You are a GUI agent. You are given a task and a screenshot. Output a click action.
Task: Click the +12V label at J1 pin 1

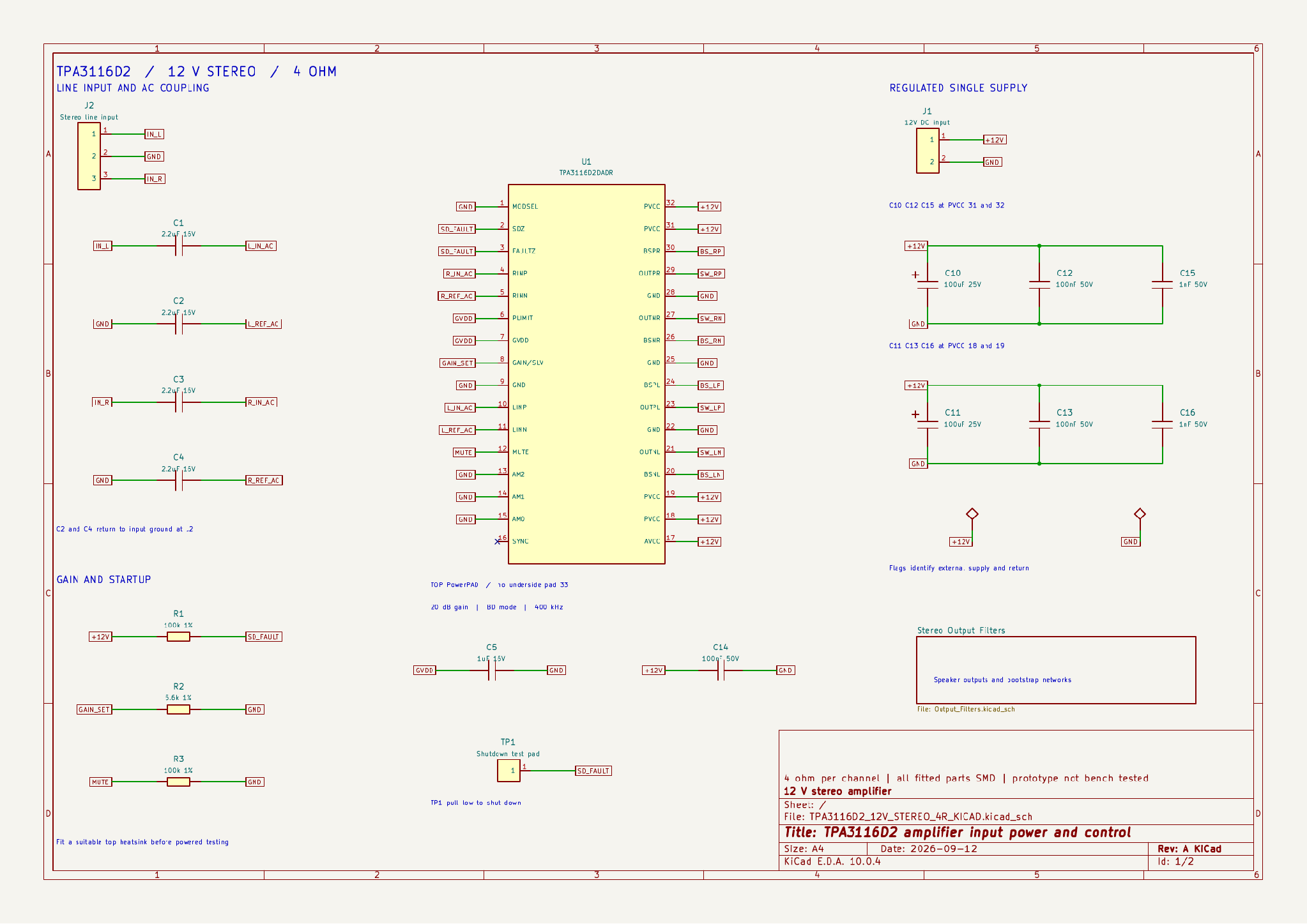pos(995,140)
